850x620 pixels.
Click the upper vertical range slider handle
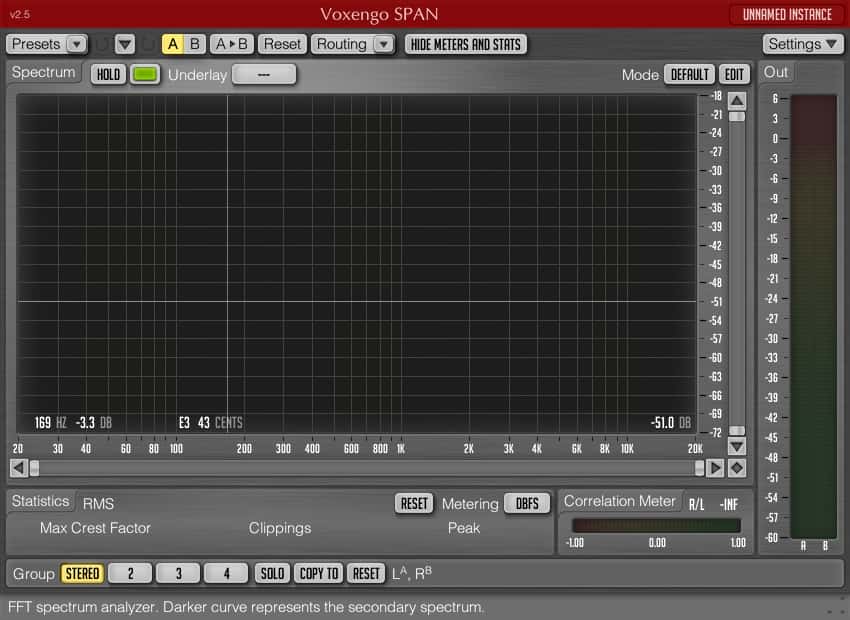coord(737,117)
